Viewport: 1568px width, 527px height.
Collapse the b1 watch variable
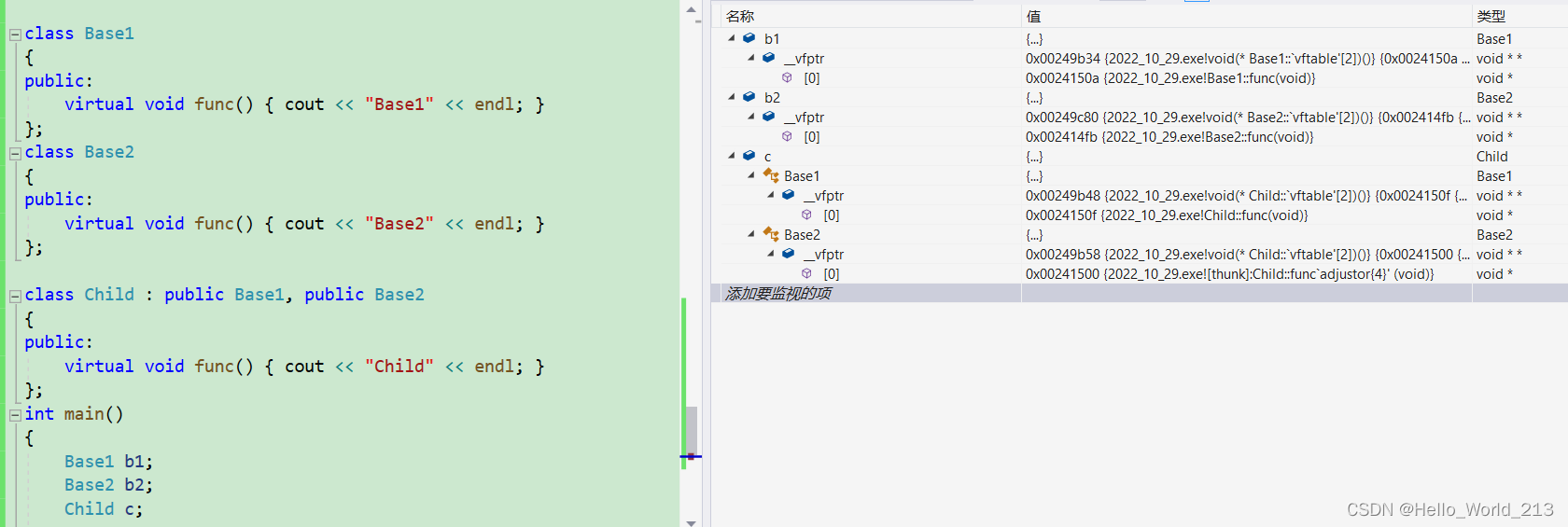click(x=732, y=38)
